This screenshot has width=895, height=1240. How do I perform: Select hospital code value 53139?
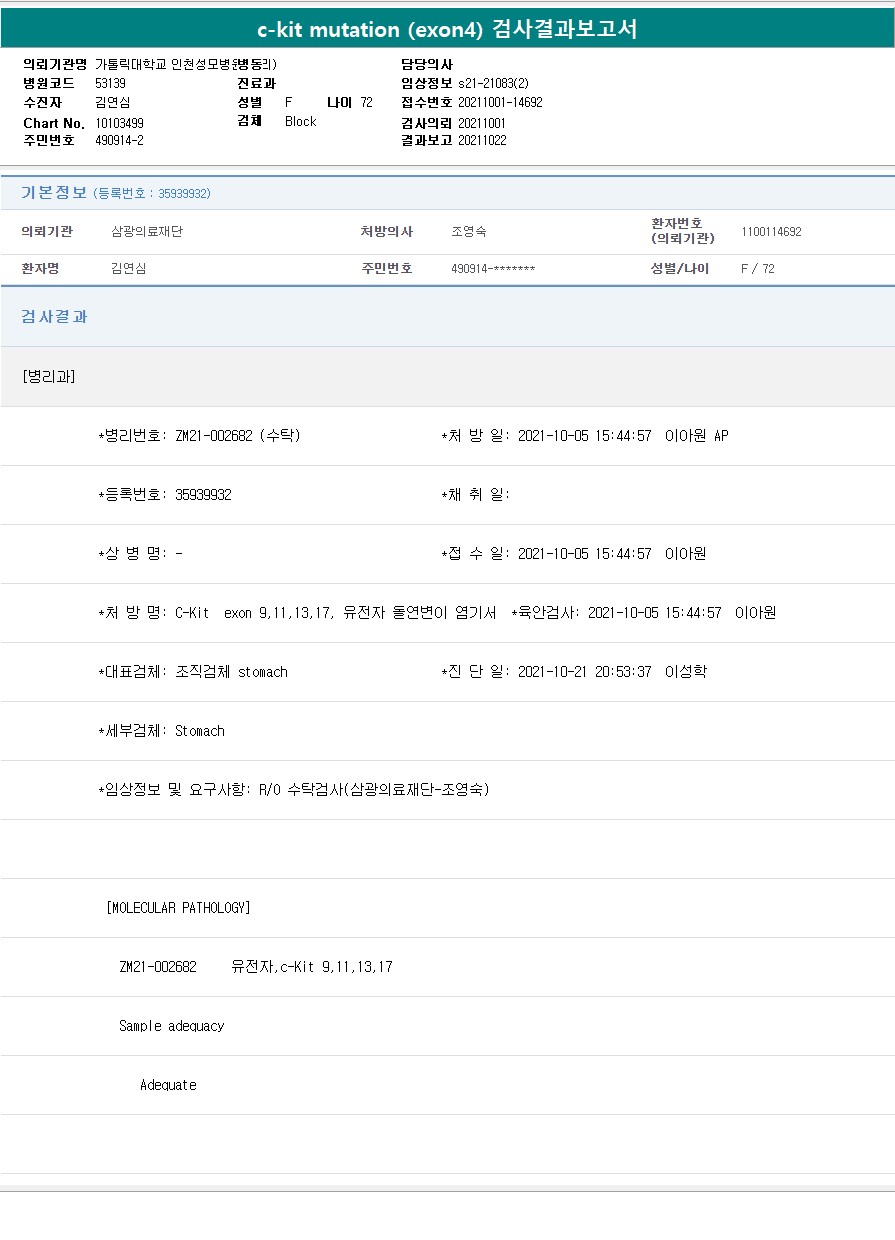pyautogui.click(x=110, y=84)
